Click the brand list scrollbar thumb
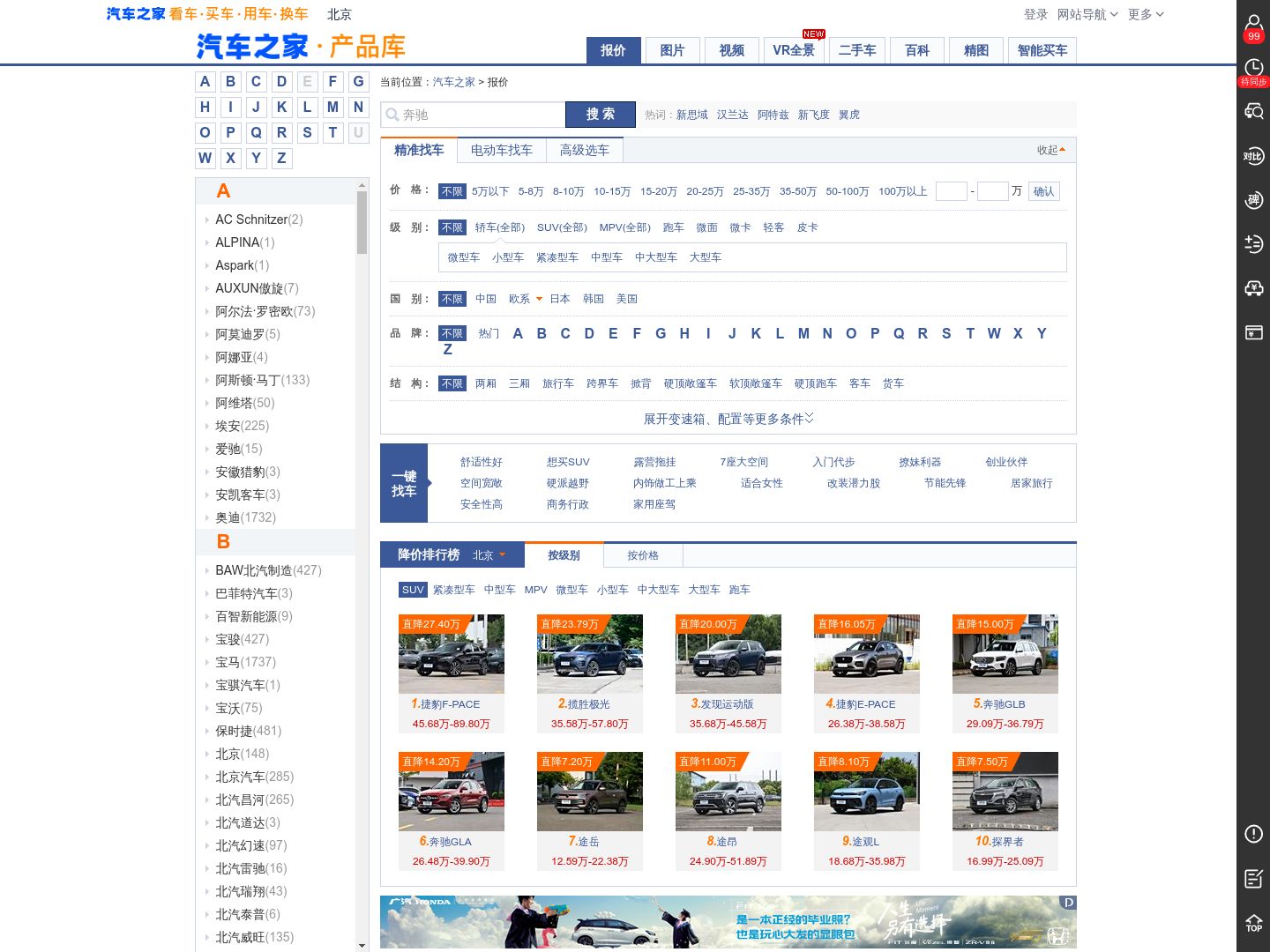The height and width of the screenshot is (952, 1270). pyautogui.click(x=362, y=223)
